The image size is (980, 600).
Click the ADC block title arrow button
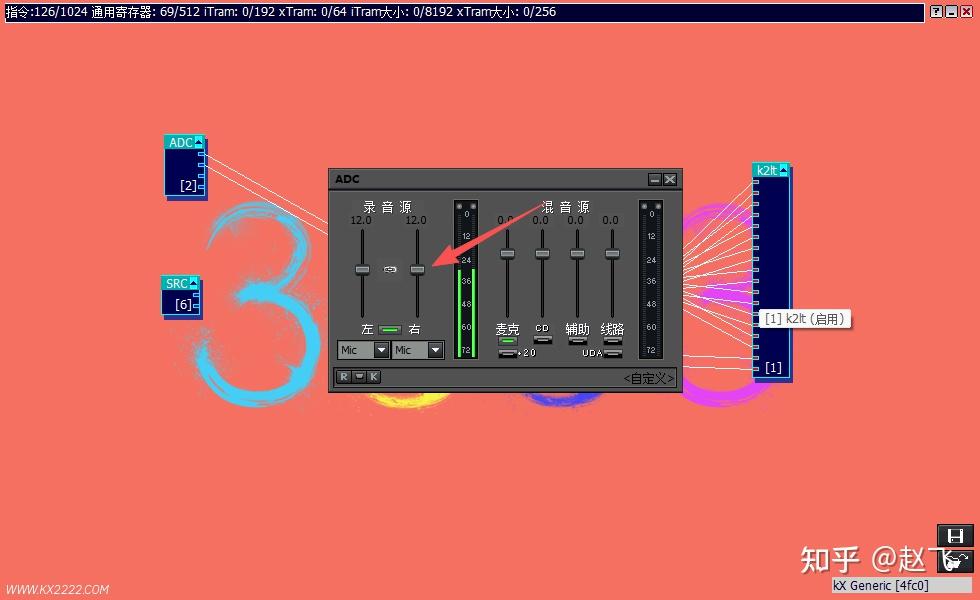[198, 142]
